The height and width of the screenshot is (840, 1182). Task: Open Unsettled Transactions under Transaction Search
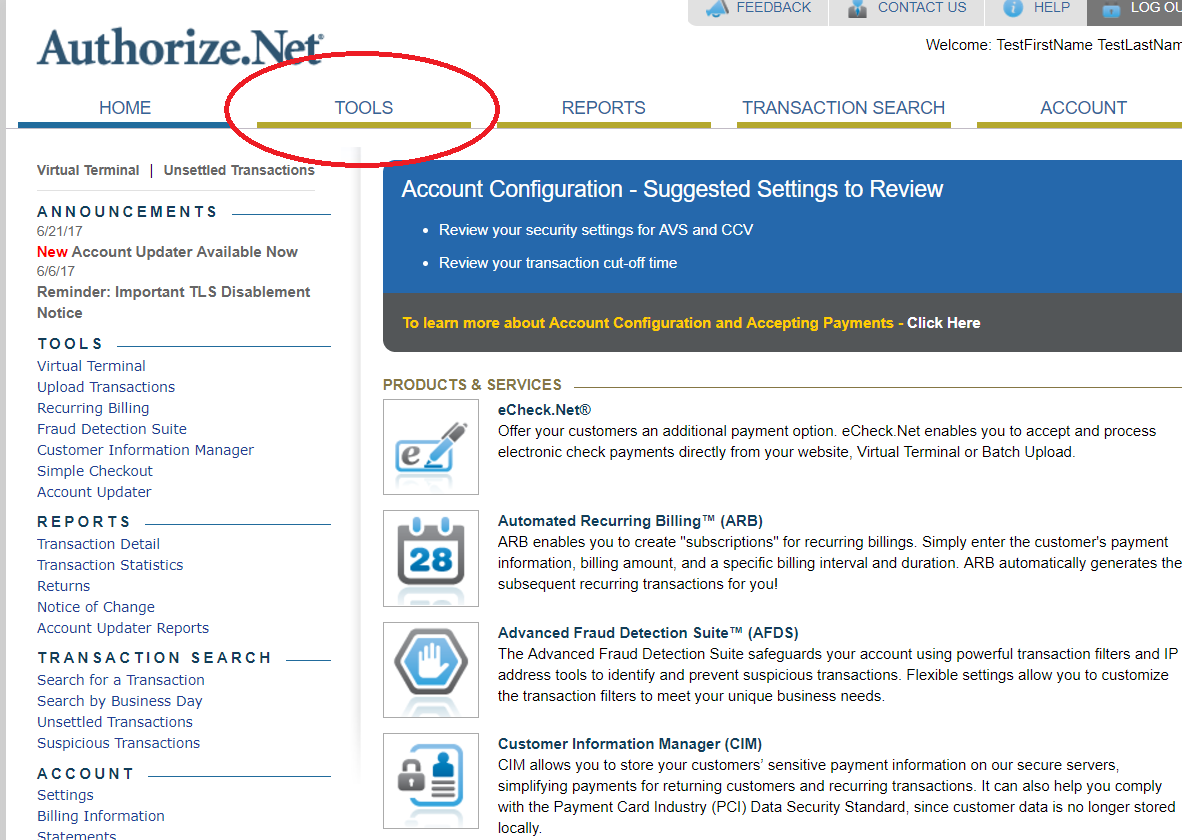click(115, 722)
